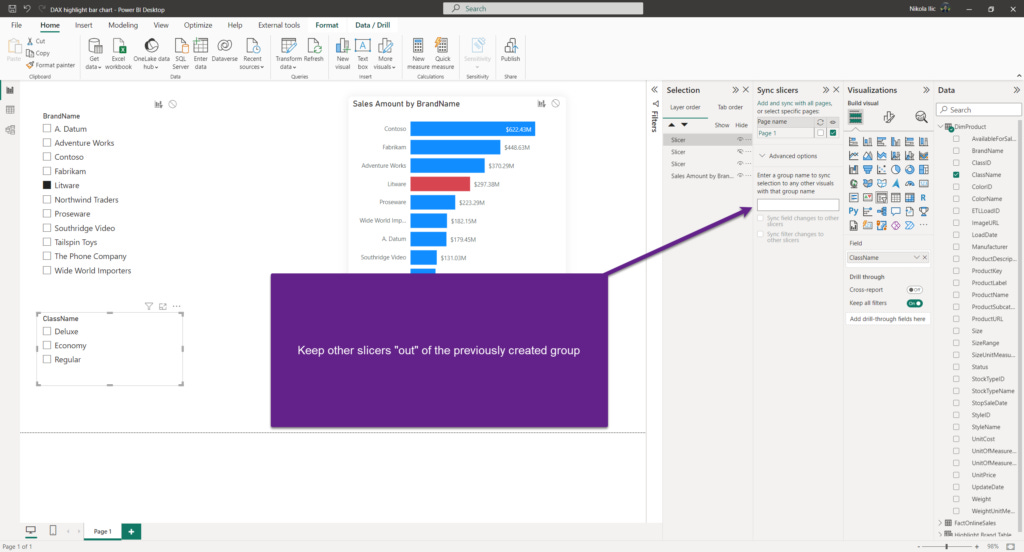Insert a Text box
This screenshot has height=552, width=1024.
tap(362, 54)
